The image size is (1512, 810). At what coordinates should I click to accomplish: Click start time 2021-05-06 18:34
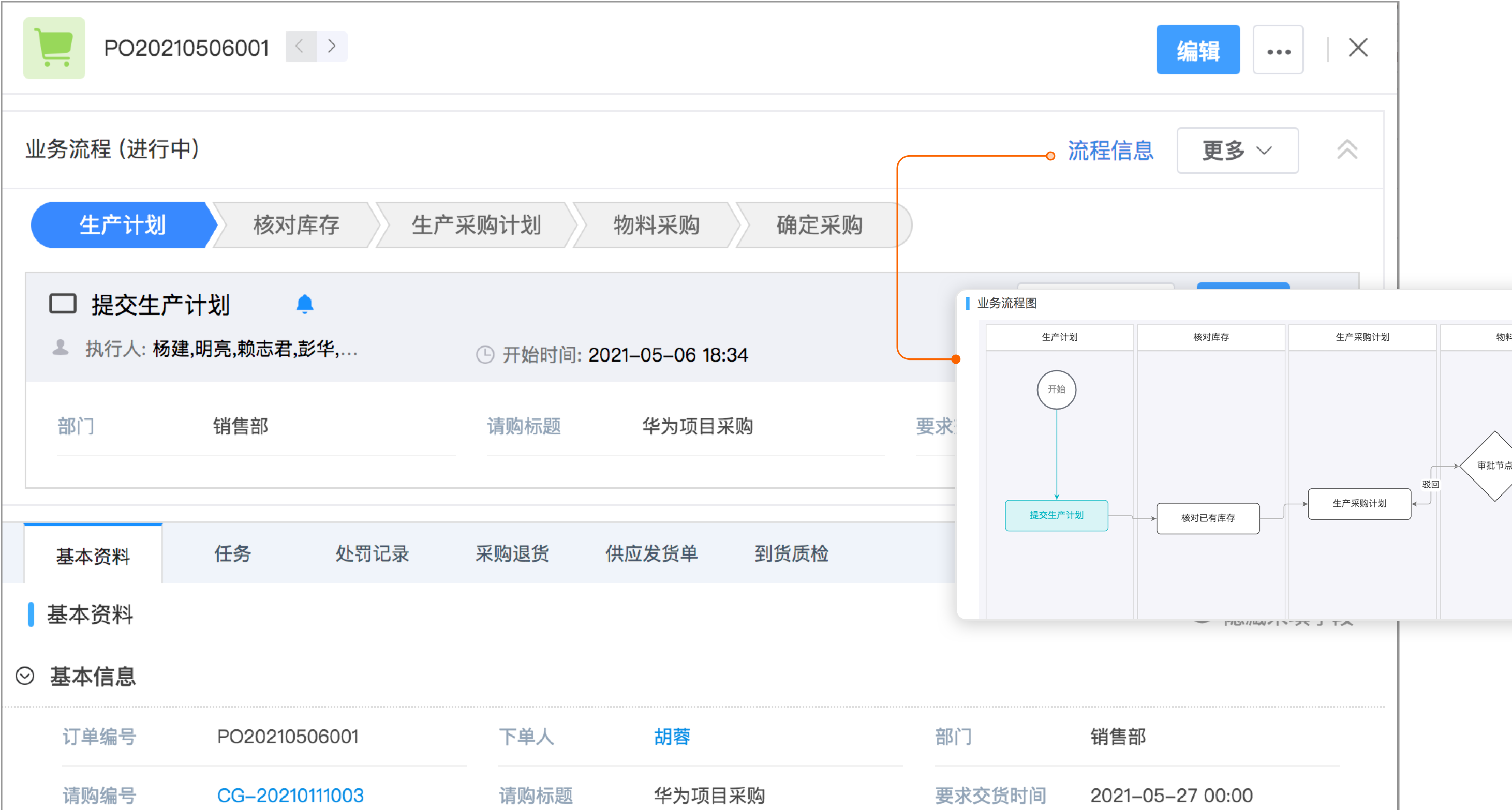tap(668, 355)
